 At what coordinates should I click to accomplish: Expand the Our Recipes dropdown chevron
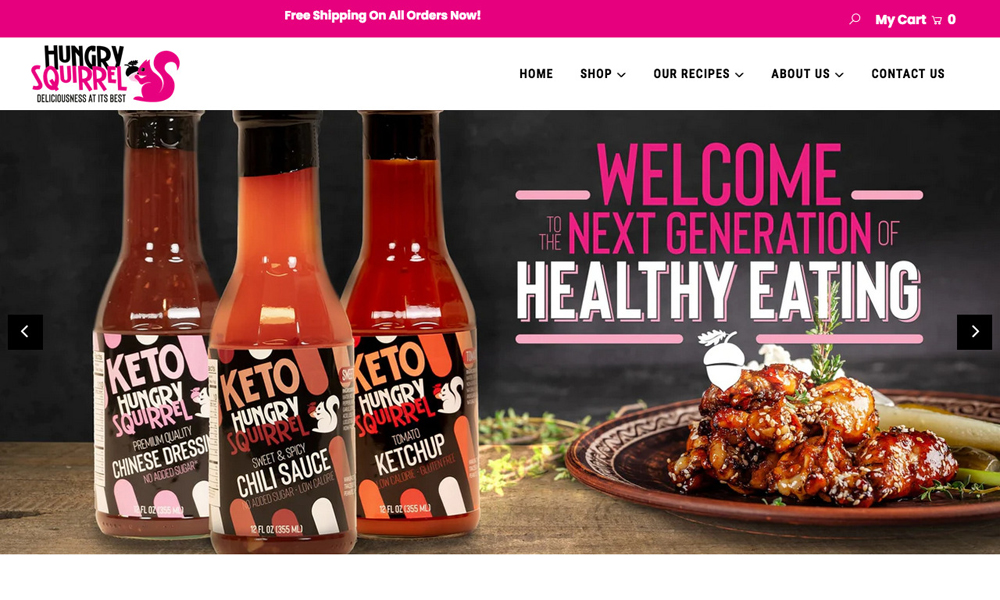739,75
